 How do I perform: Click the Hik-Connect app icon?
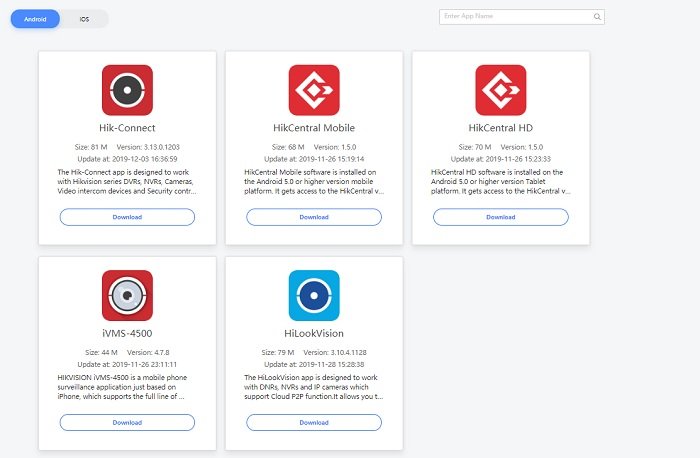tap(127, 90)
